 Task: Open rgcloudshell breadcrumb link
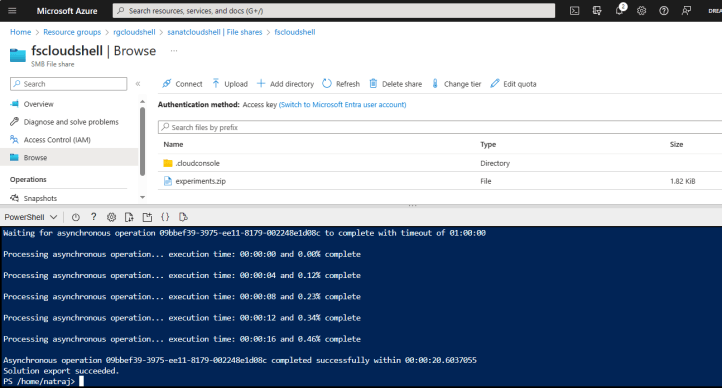click(134, 32)
